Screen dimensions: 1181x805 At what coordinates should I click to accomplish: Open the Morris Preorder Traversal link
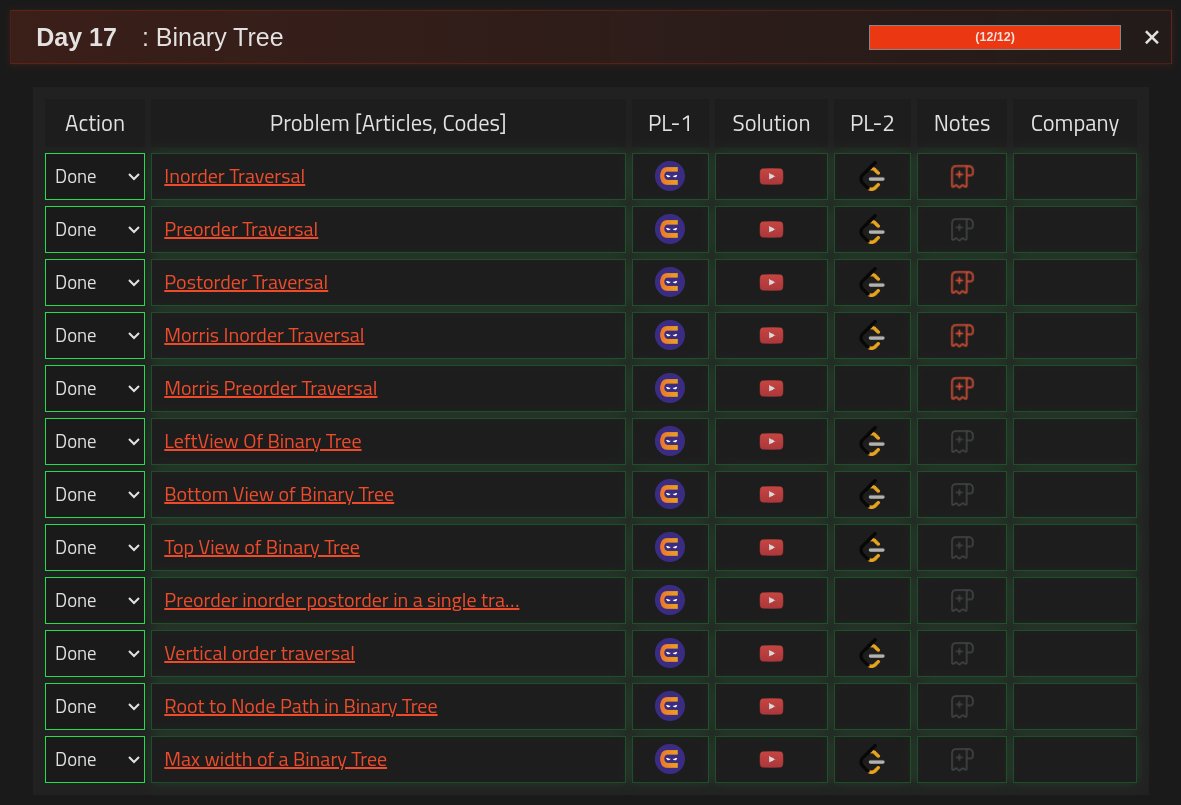(x=270, y=389)
